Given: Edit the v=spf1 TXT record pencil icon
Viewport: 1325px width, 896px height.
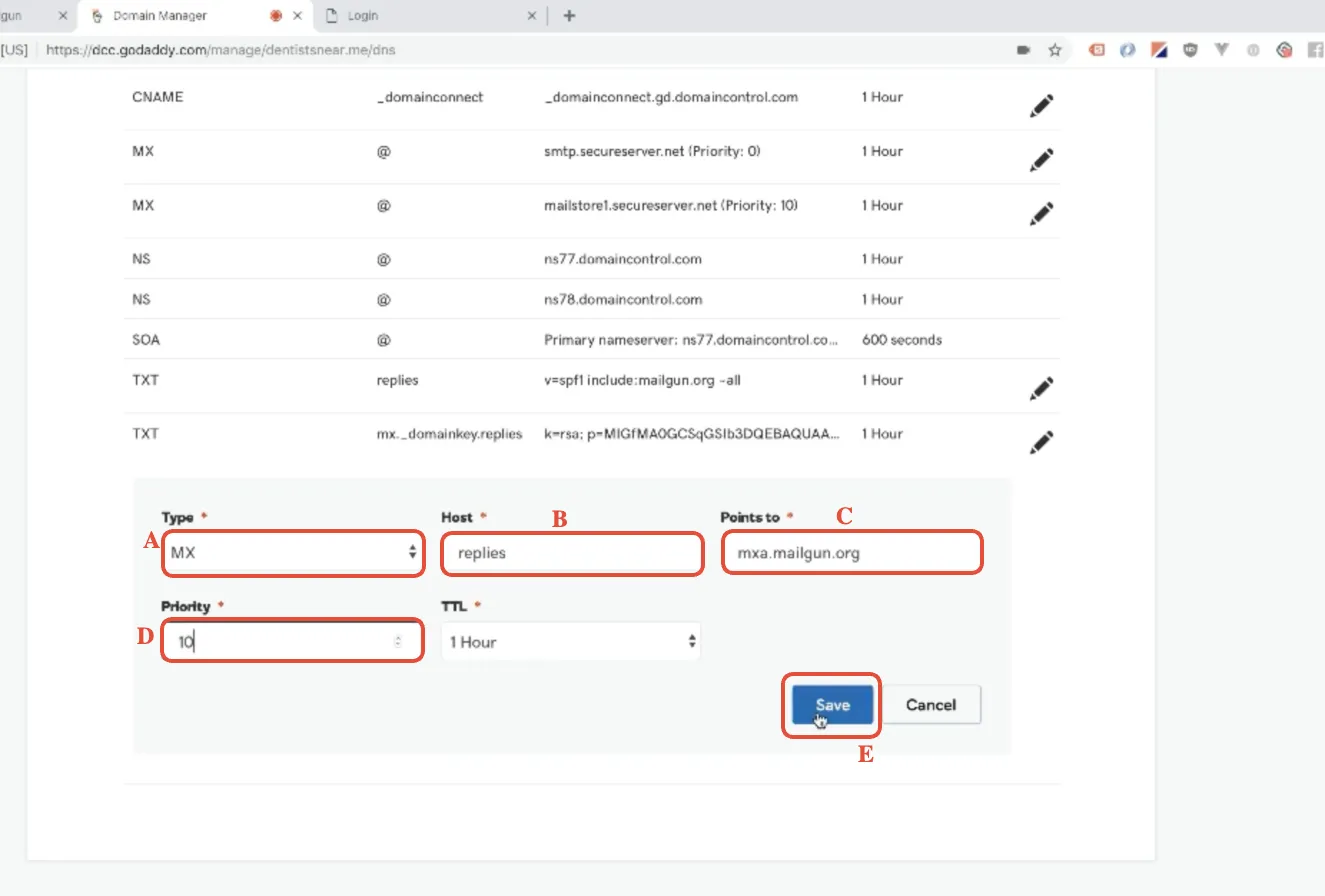Looking at the screenshot, I should (1042, 389).
